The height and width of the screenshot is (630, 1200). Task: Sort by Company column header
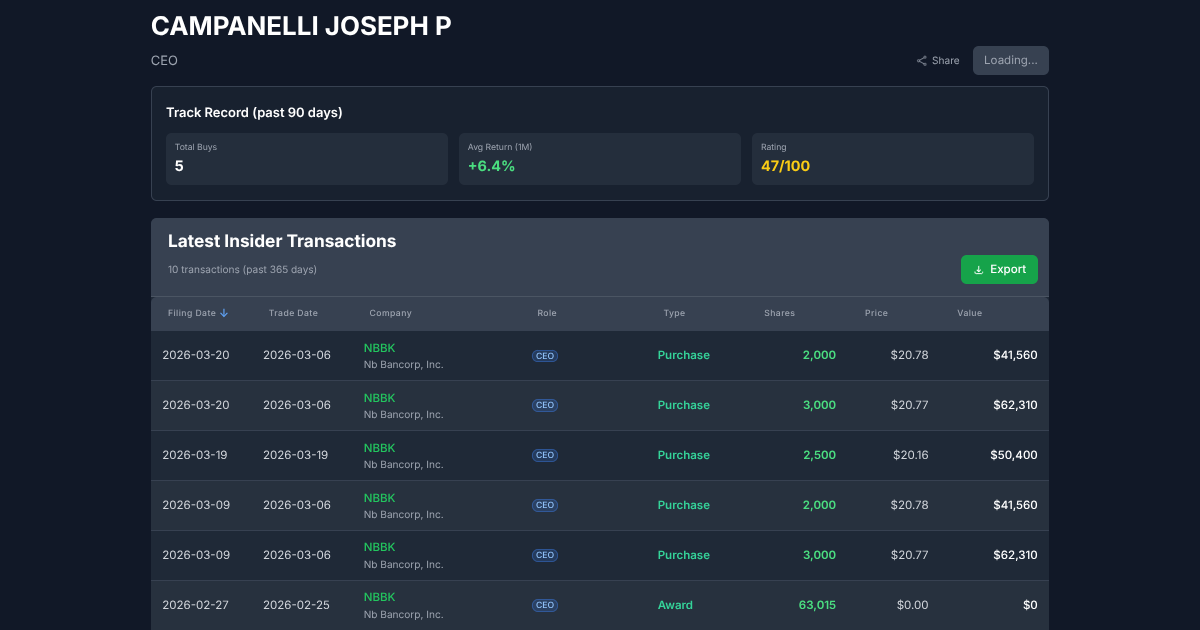[390, 313]
